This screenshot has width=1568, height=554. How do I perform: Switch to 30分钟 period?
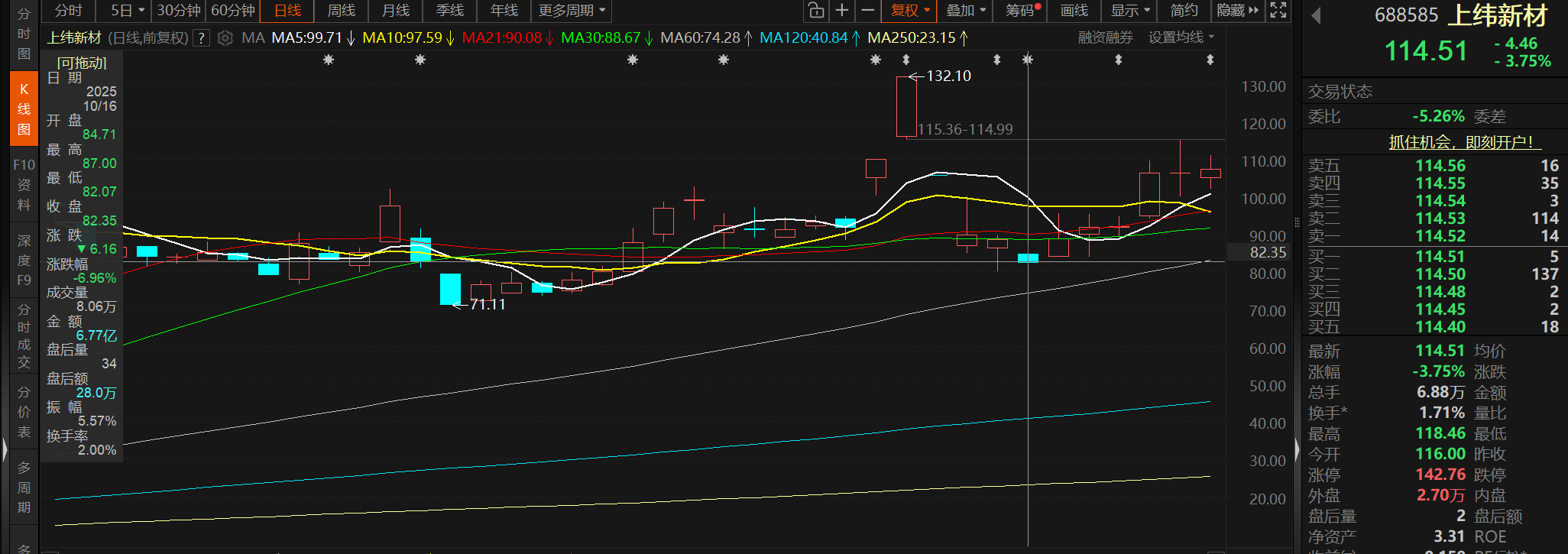point(179,10)
